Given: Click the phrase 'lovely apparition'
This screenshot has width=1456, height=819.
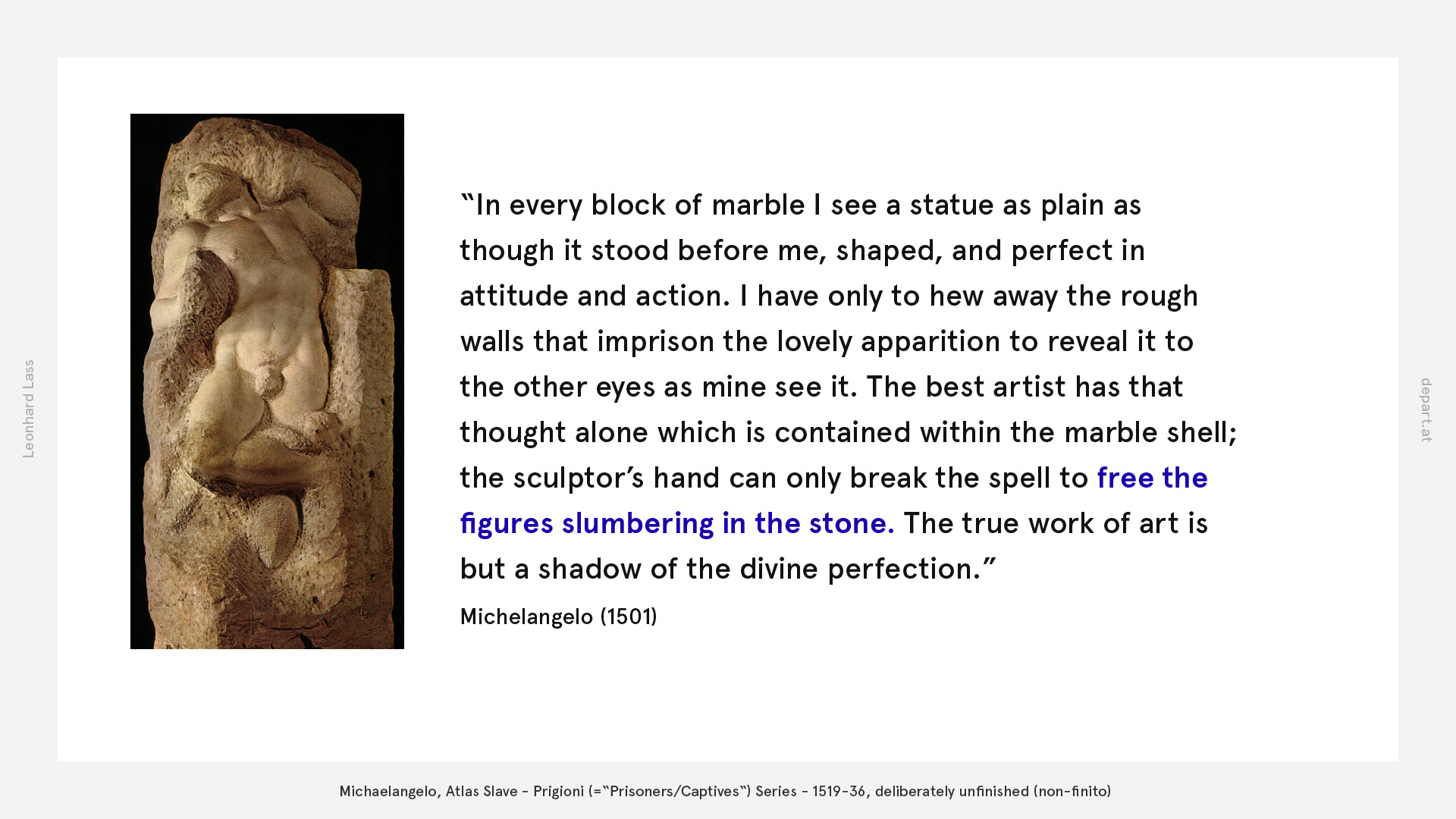Looking at the screenshot, I should (x=888, y=341).
